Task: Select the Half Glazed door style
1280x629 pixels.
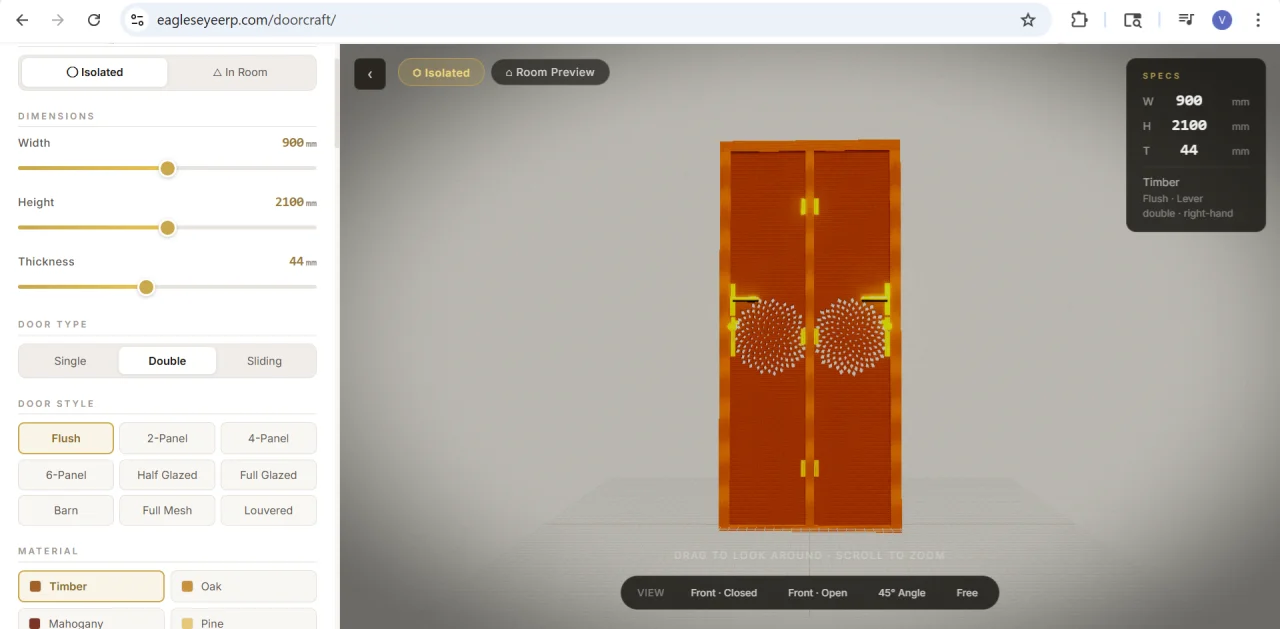Action: tap(167, 475)
